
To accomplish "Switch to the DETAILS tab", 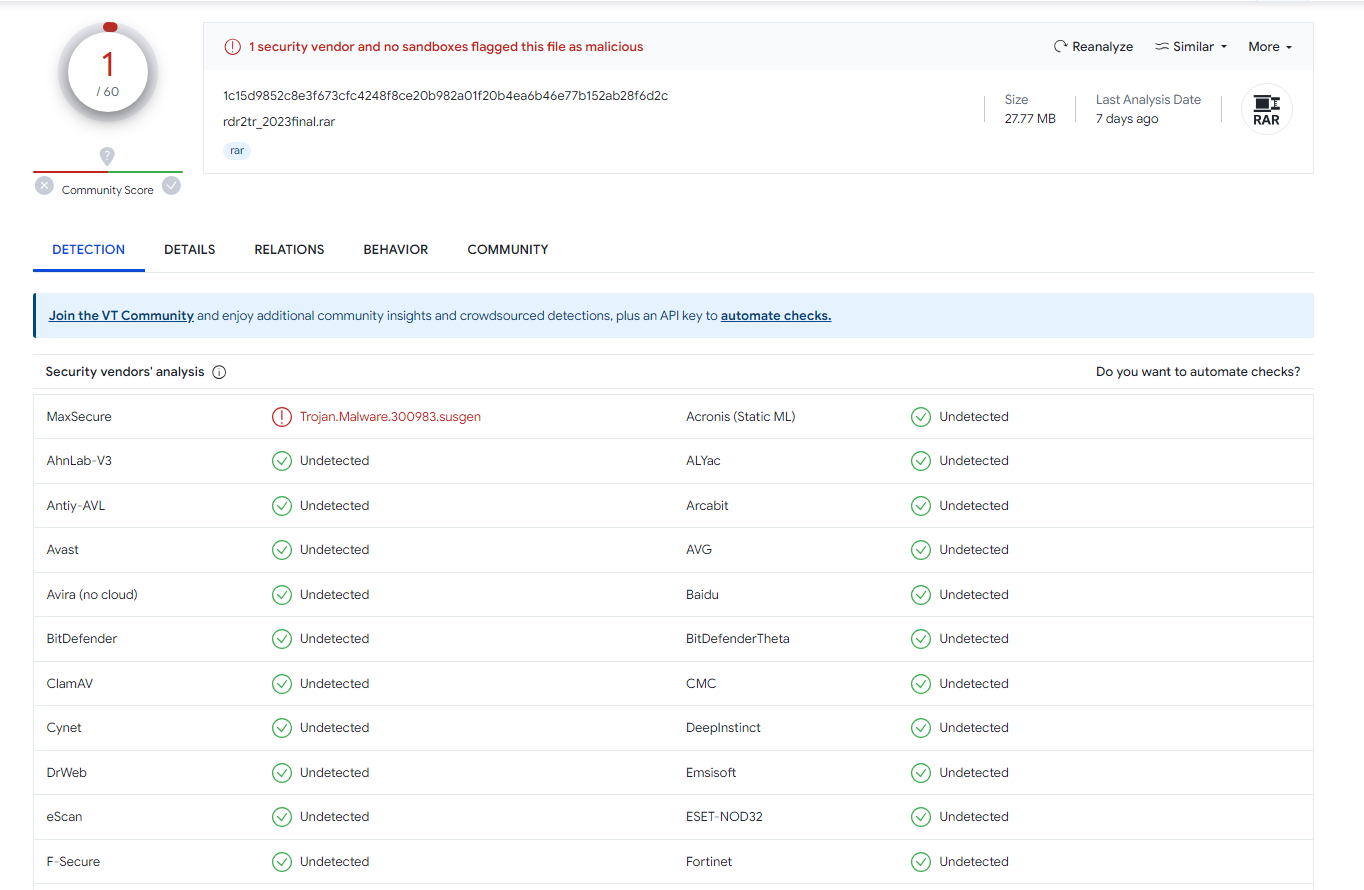I will 189,250.
